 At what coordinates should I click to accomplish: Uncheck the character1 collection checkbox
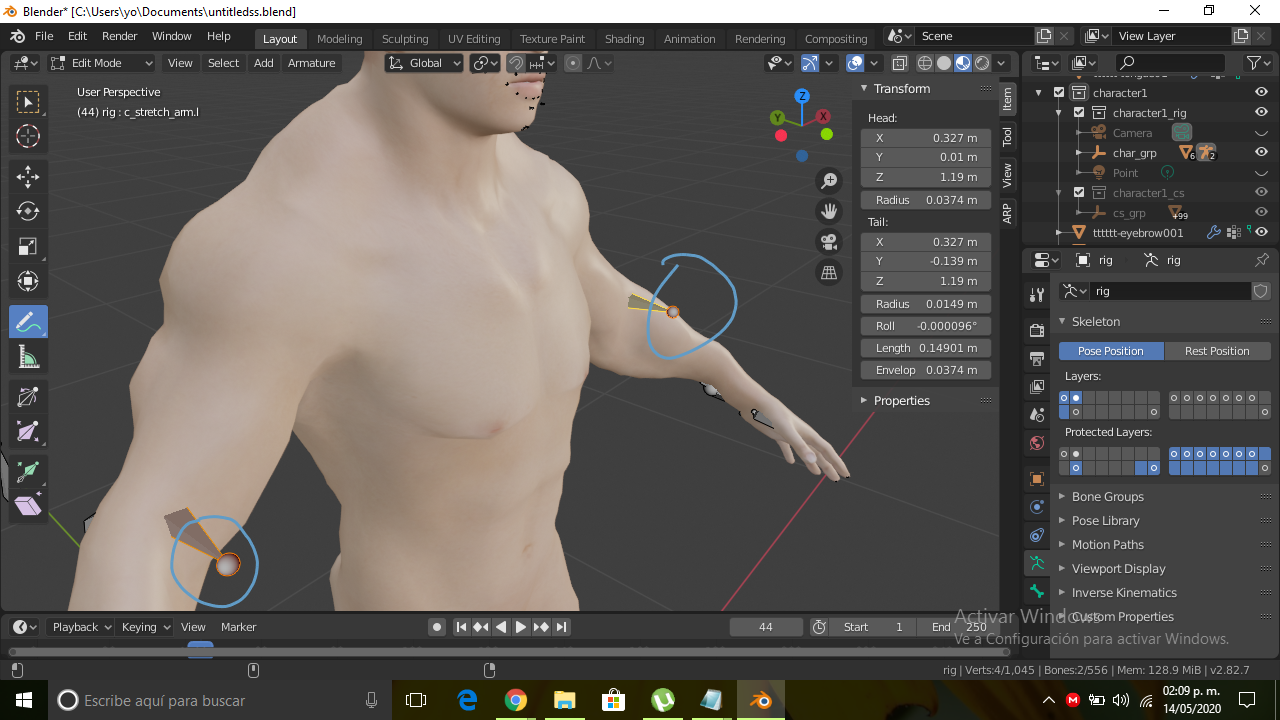(x=1059, y=93)
